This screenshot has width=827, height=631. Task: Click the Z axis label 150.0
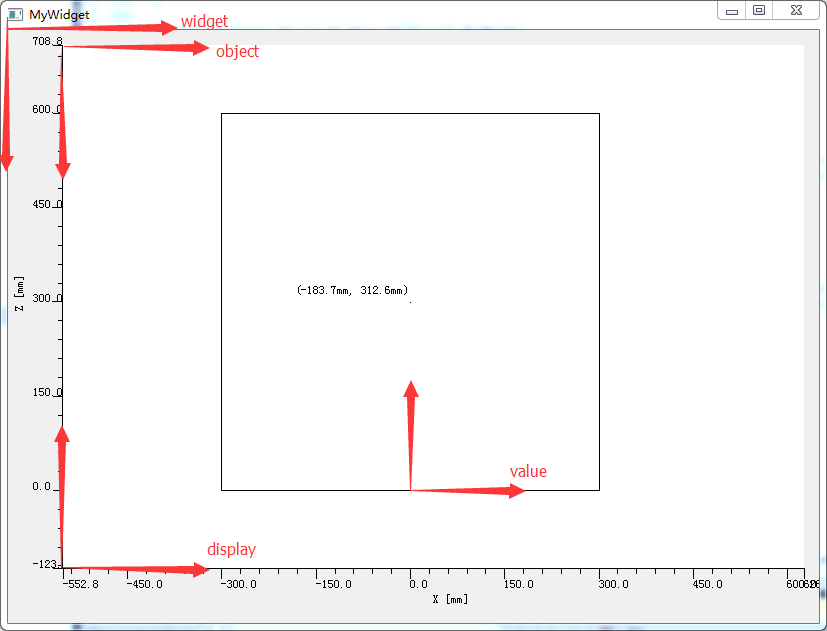47,393
